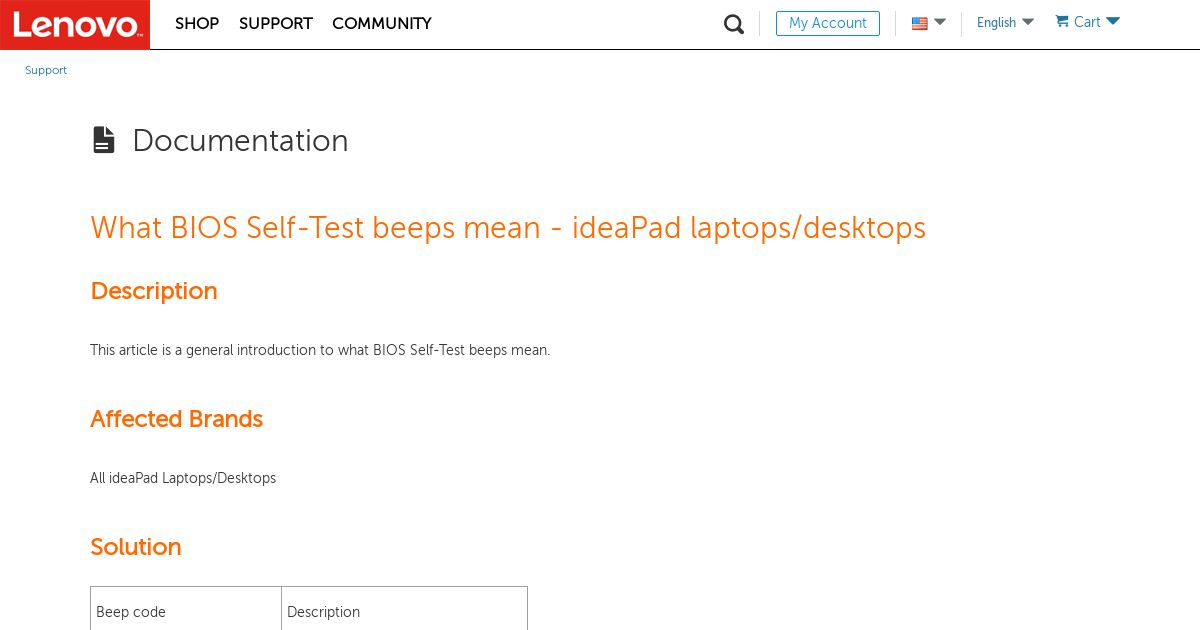
Task: Click the Description section heading
Action: pyautogui.click(x=154, y=291)
